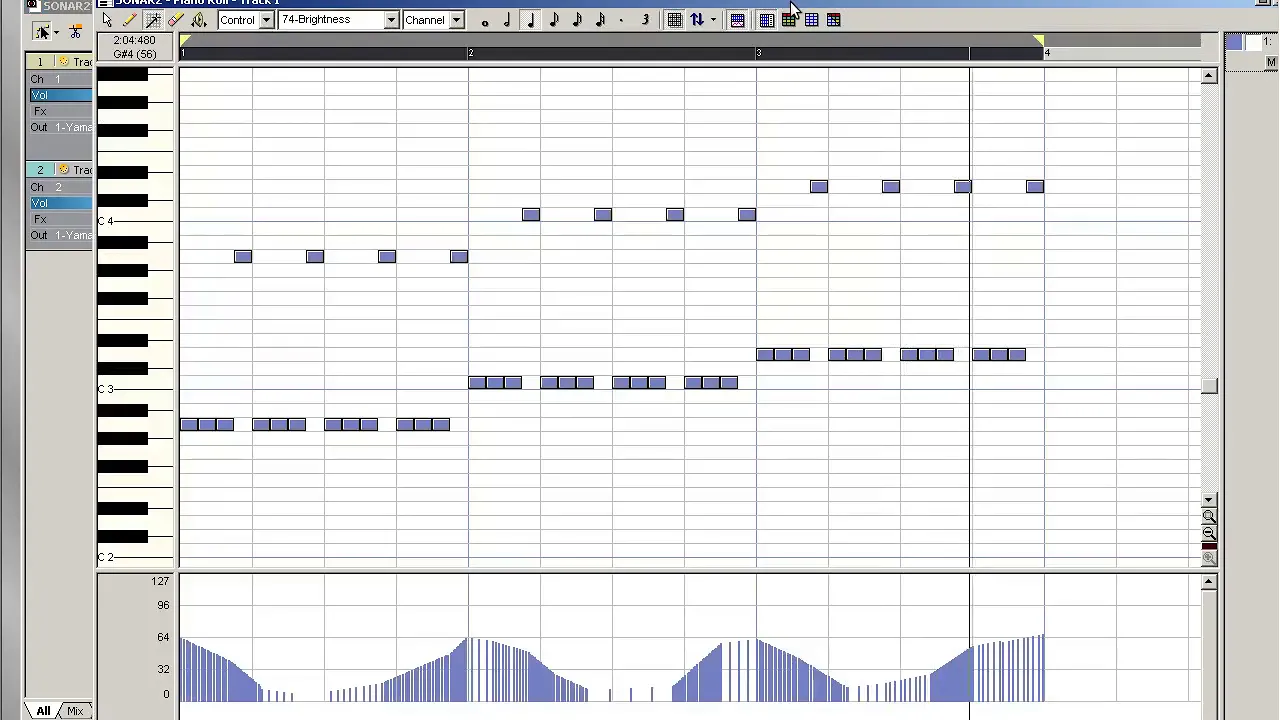
Task: Toggle white checkbox next to track 1:
Action: (1254, 42)
